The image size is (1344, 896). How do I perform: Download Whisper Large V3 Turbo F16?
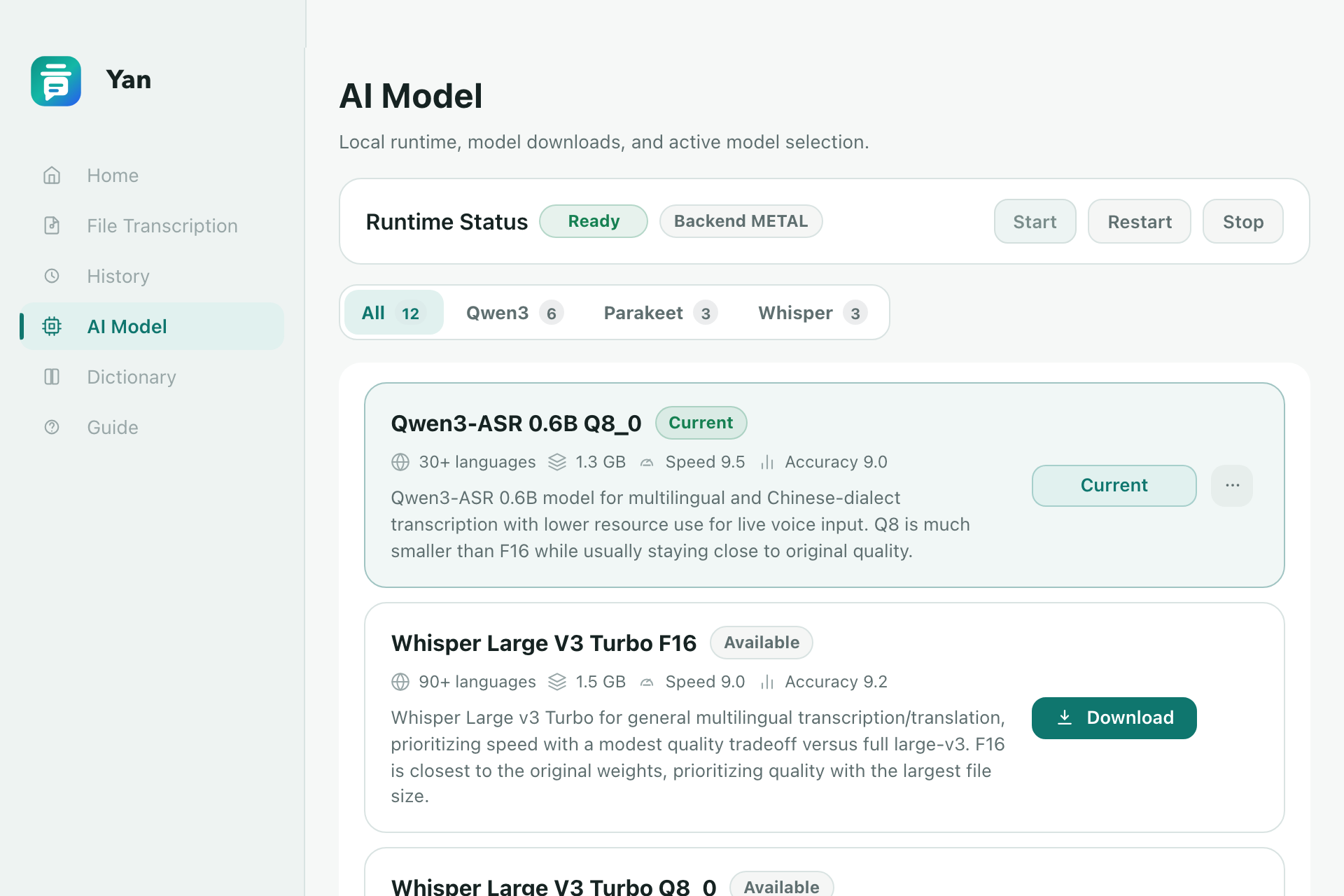(1114, 717)
